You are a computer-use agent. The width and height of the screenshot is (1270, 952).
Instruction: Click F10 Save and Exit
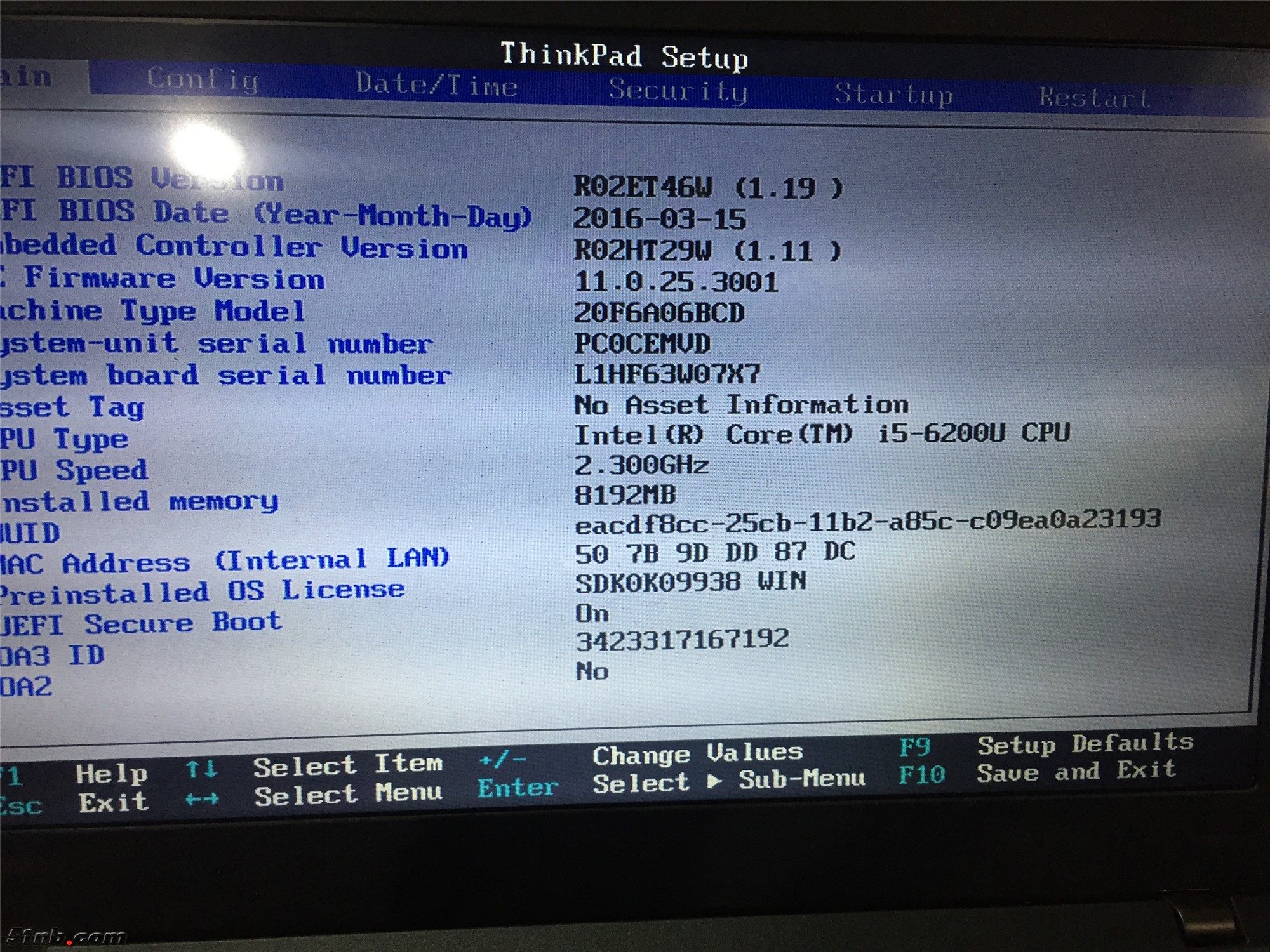pos(921,774)
